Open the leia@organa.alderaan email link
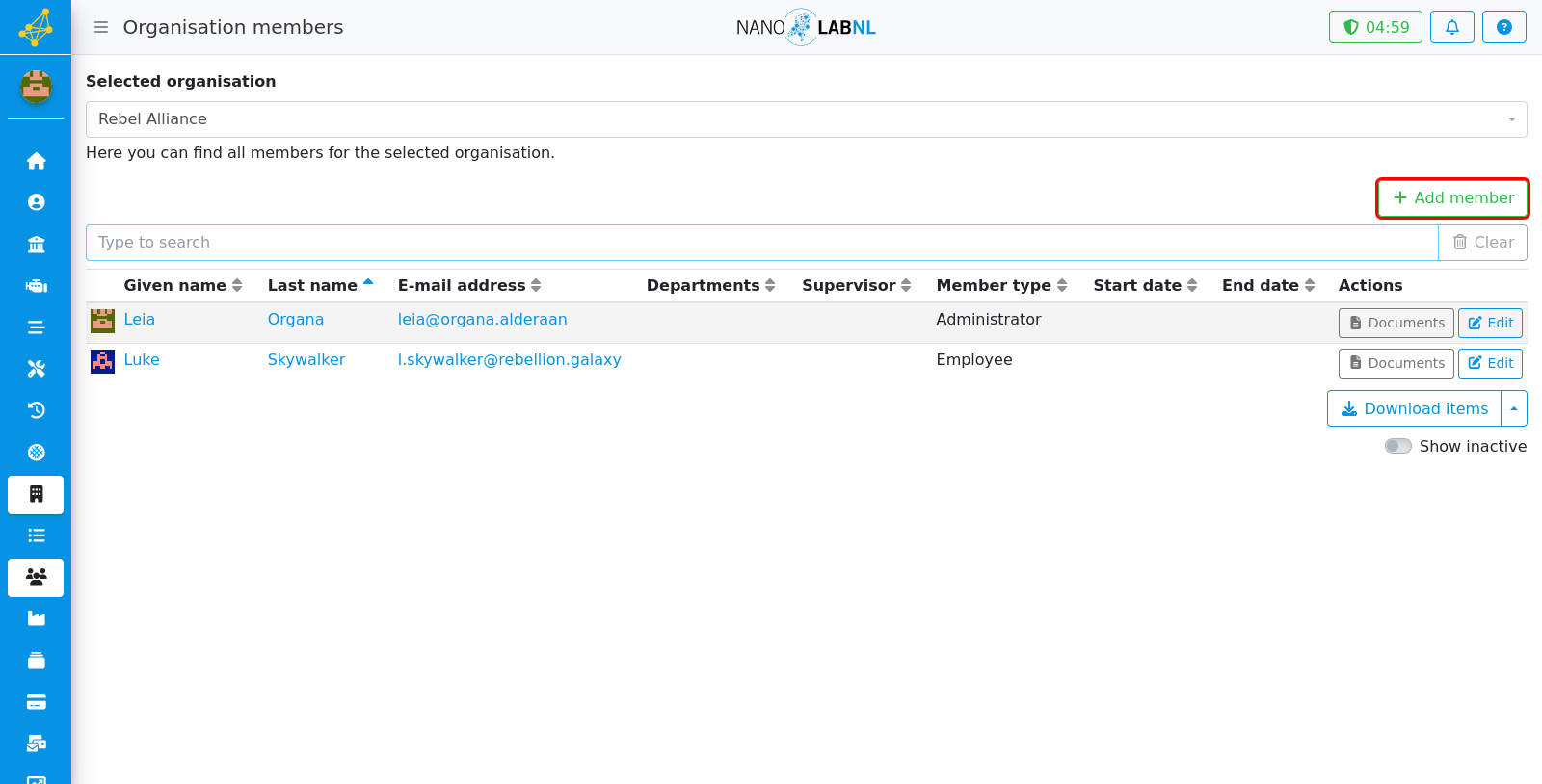 482,319
